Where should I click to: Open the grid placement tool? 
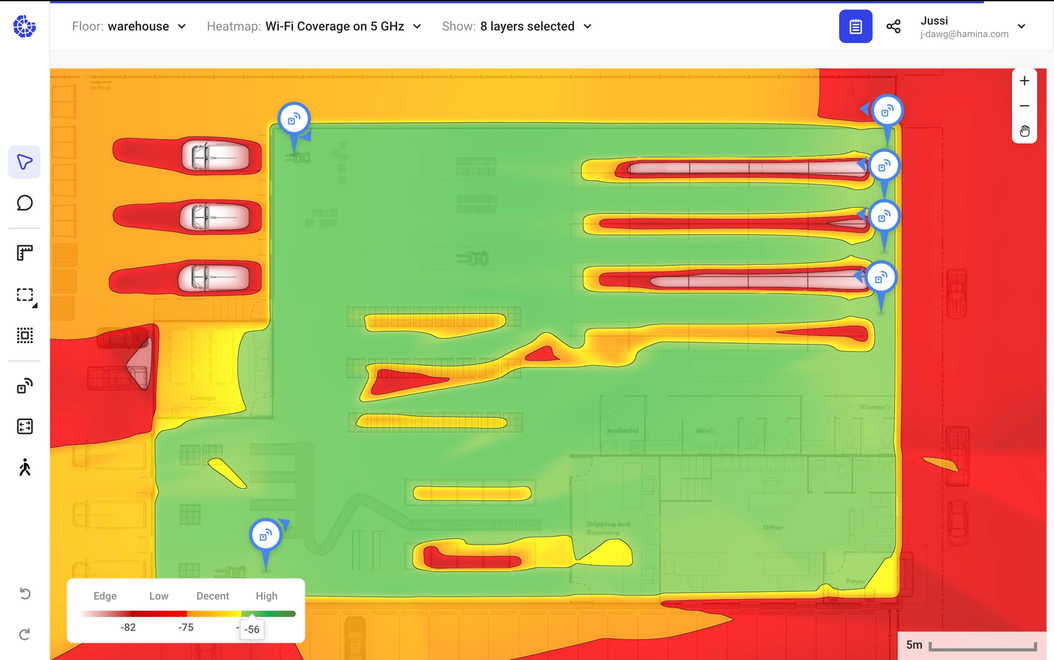pyautogui.click(x=24, y=335)
